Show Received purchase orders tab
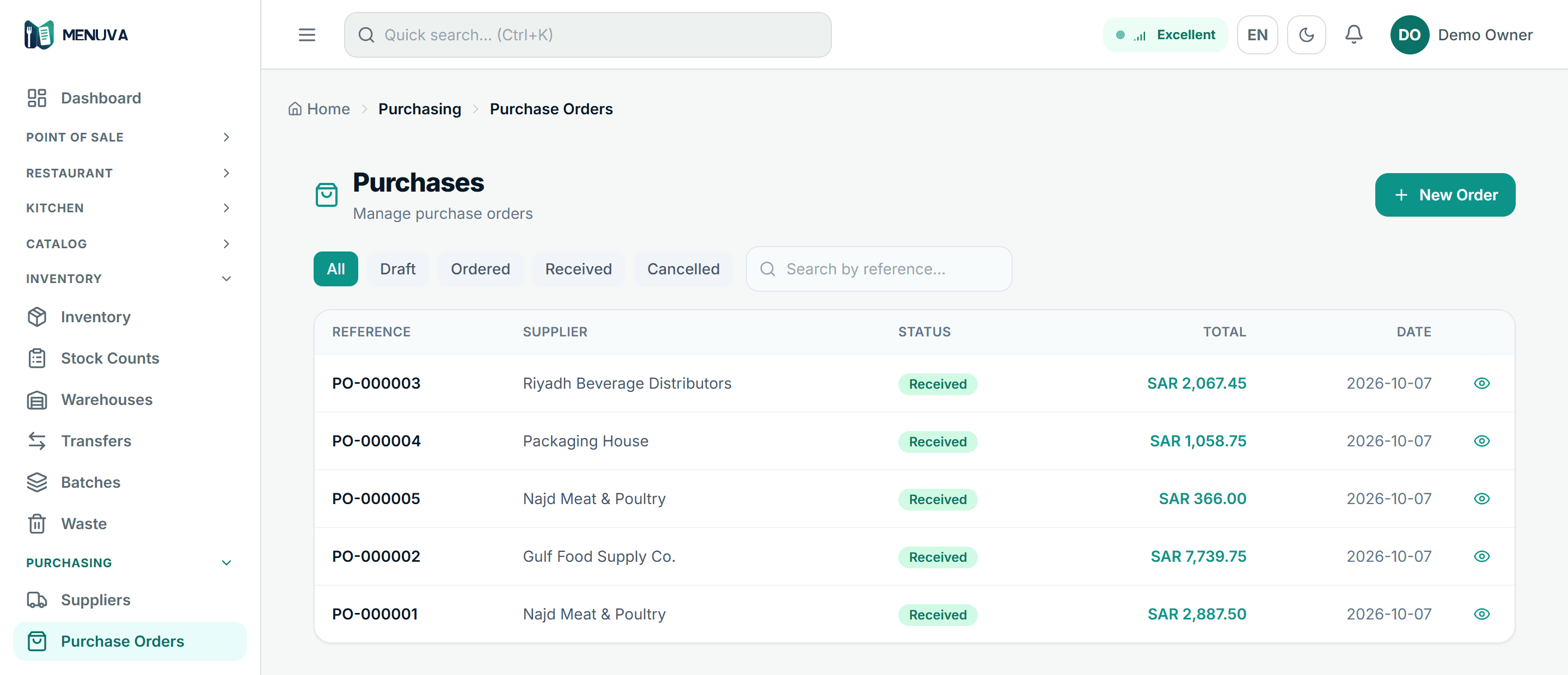Screen dimensions: 1568x675 578,268
